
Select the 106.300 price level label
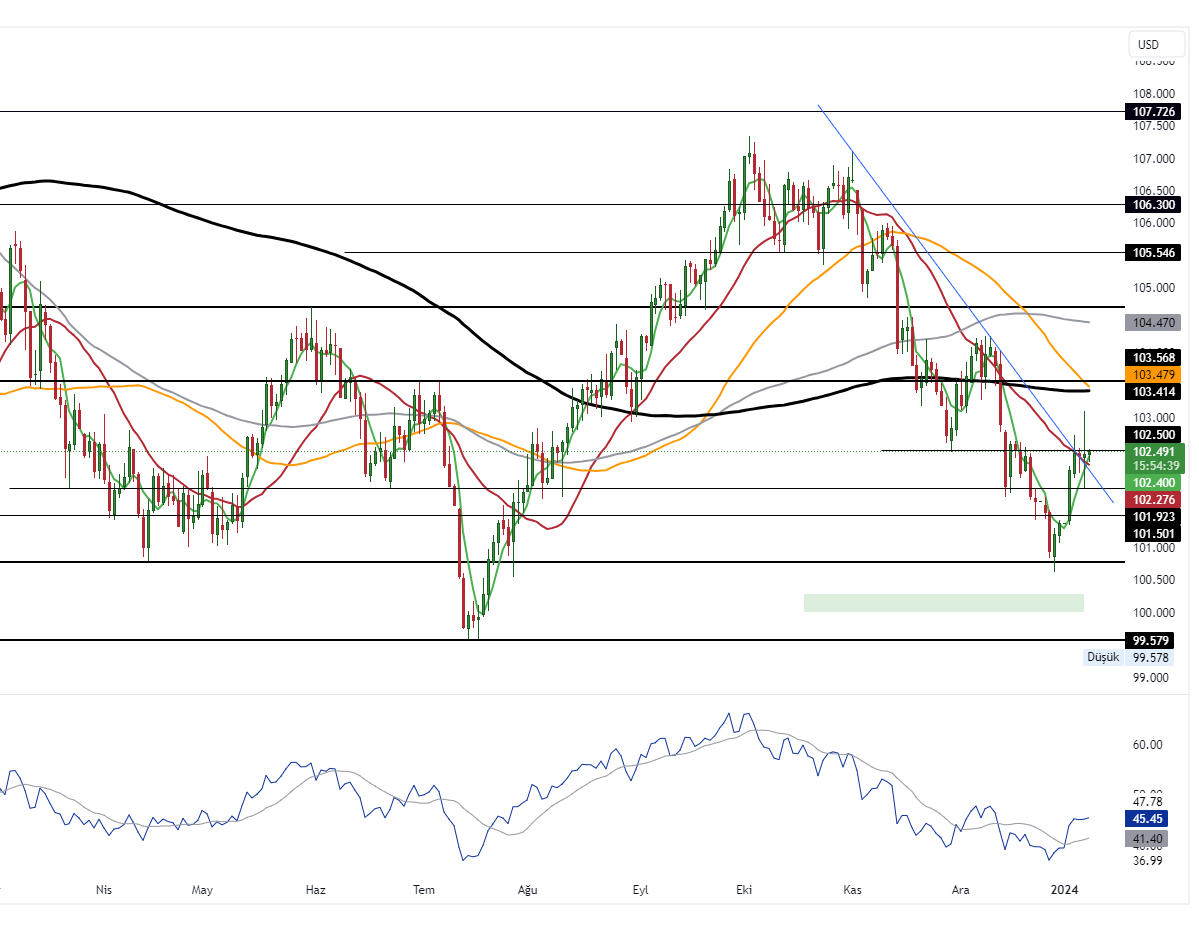click(1152, 204)
